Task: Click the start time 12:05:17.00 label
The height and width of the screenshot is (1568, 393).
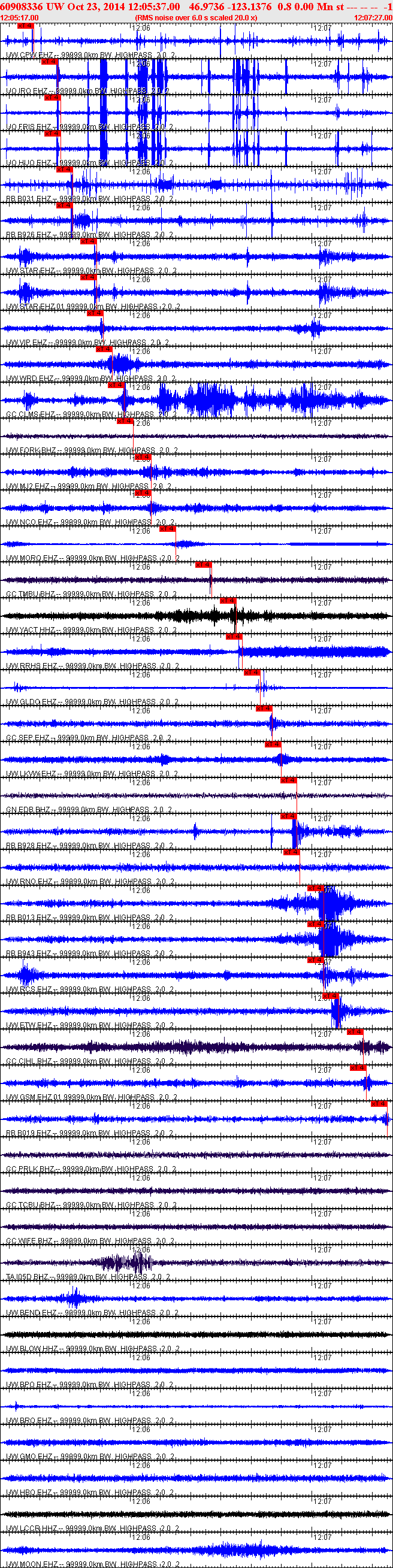Action: pyautogui.click(x=20, y=17)
